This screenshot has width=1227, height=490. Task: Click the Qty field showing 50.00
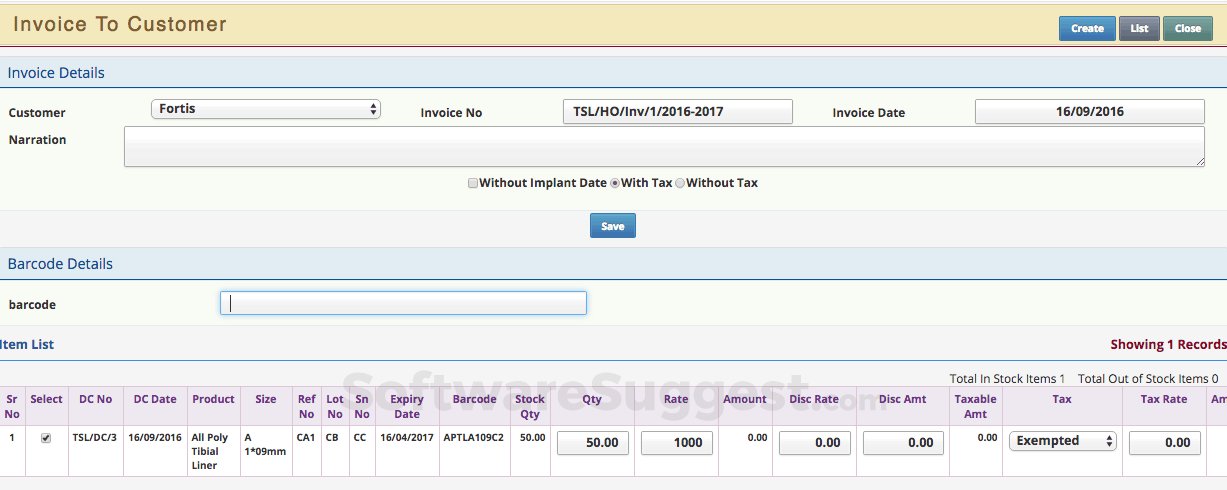[x=593, y=442]
